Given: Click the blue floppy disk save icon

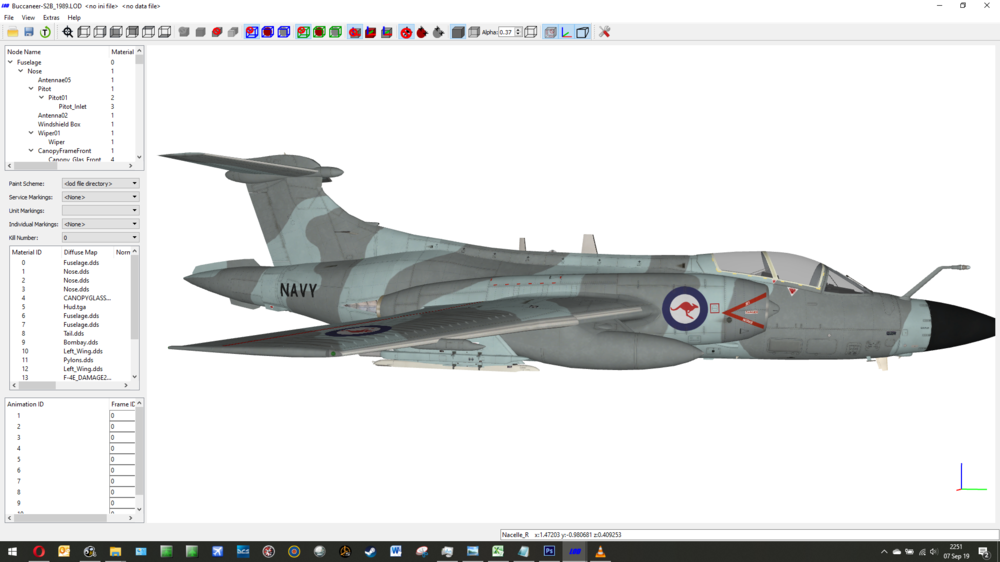Looking at the screenshot, I should point(29,32).
